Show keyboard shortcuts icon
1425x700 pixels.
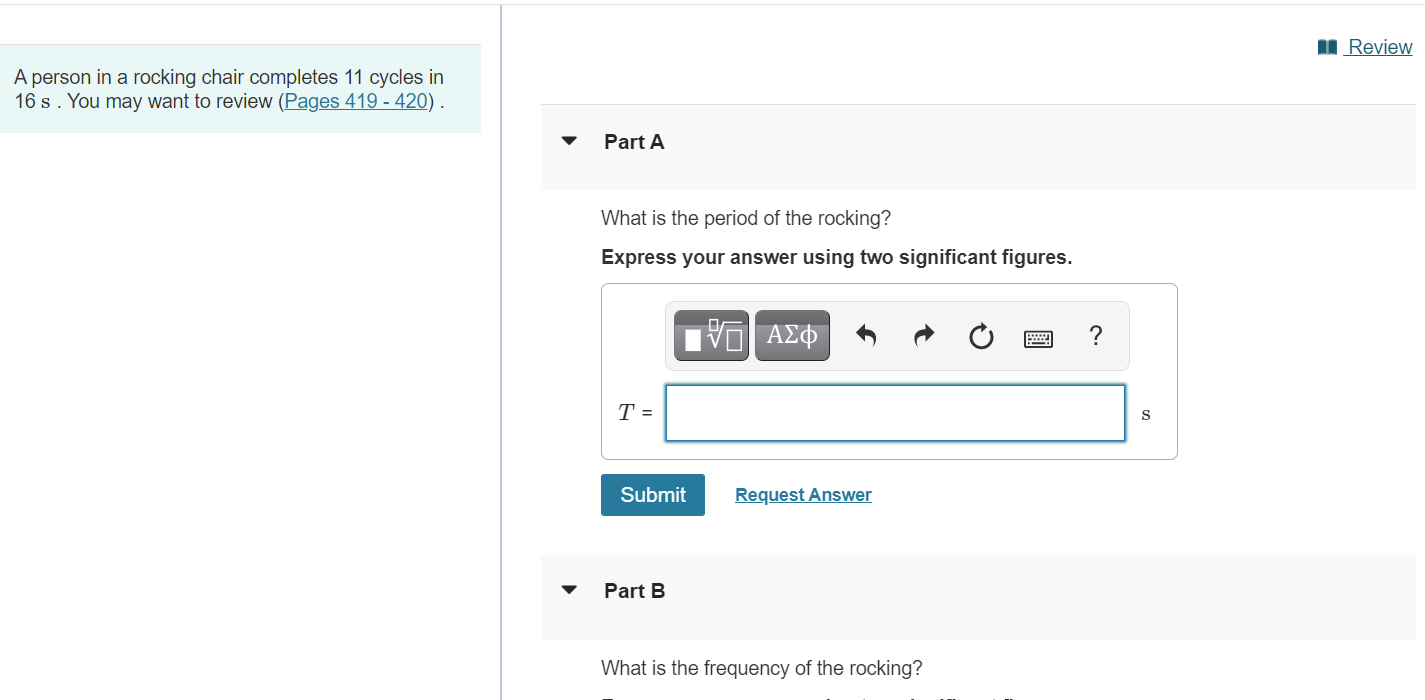click(x=1039, y=339)
